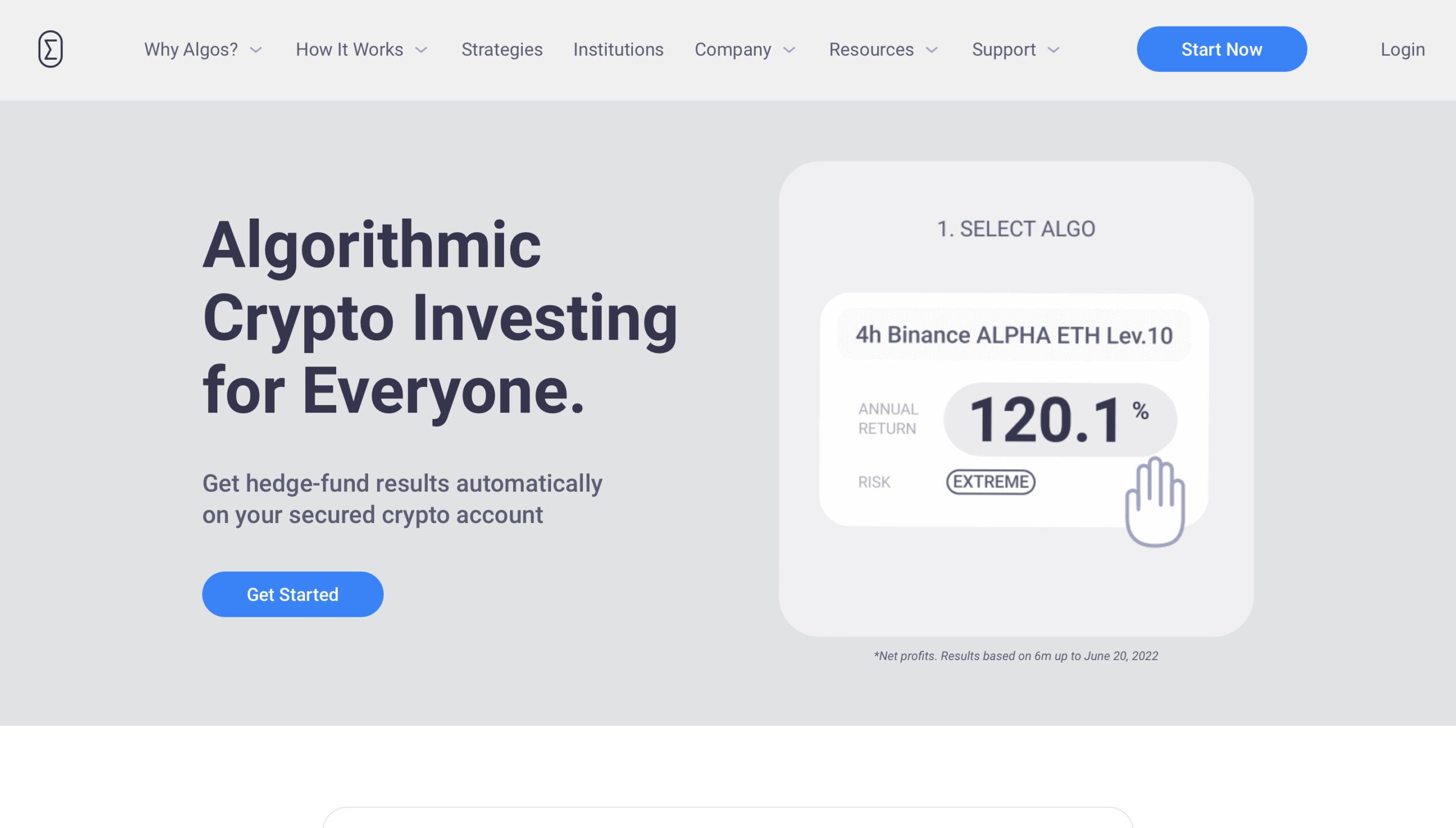This screenshot has width=1456, height=828.
Task: Click the net profits disclaimer text
Action: [1016, 656]
